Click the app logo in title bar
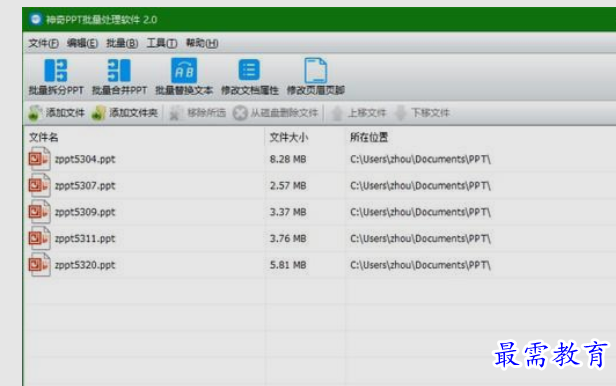The width and height of the screenshot is (616, 386). coord(36,19)
